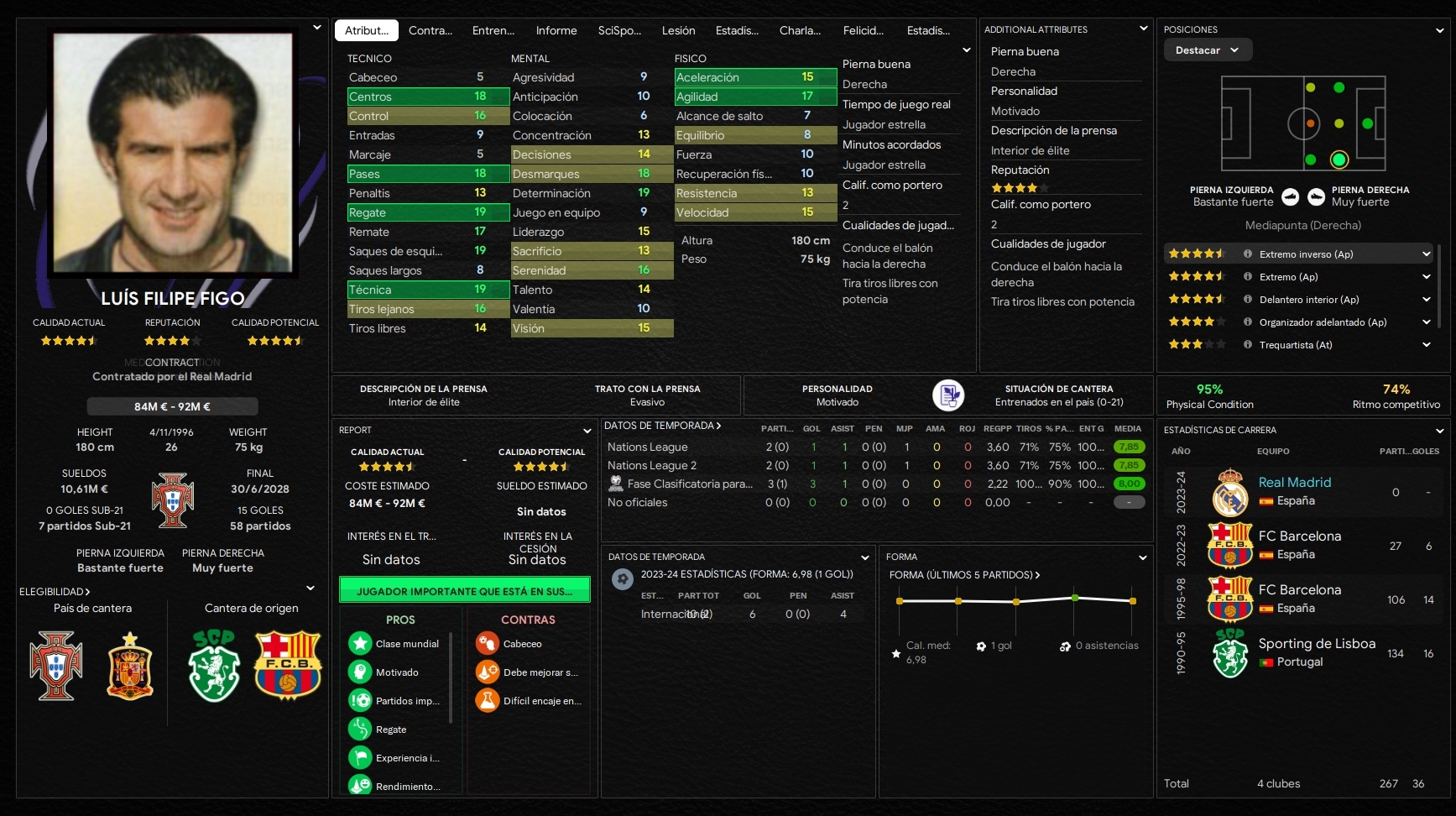Open the Lesión tab
Viewport: 1456px width, 816px height.
(x=678, y=30)
